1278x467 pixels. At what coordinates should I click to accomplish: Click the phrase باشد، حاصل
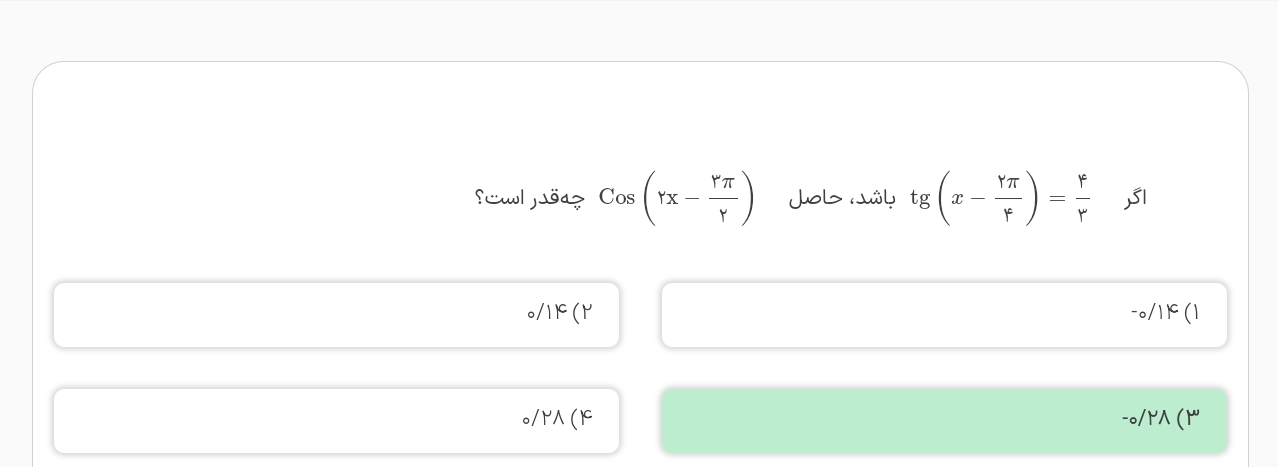842,198
